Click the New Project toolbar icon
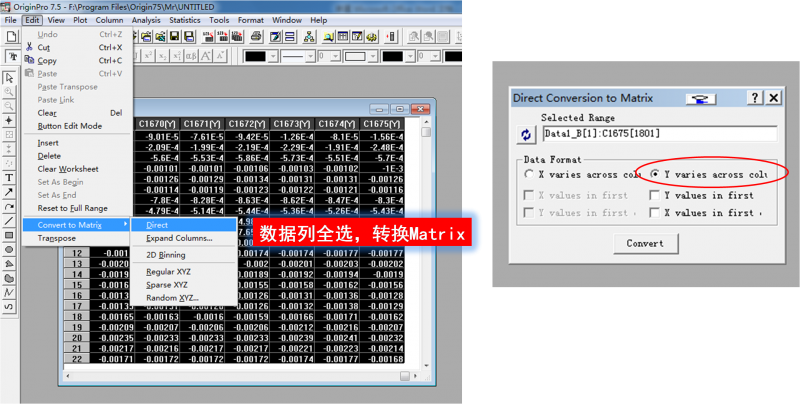This screenshot has height=404, width=800. click(x=12, y=37)
